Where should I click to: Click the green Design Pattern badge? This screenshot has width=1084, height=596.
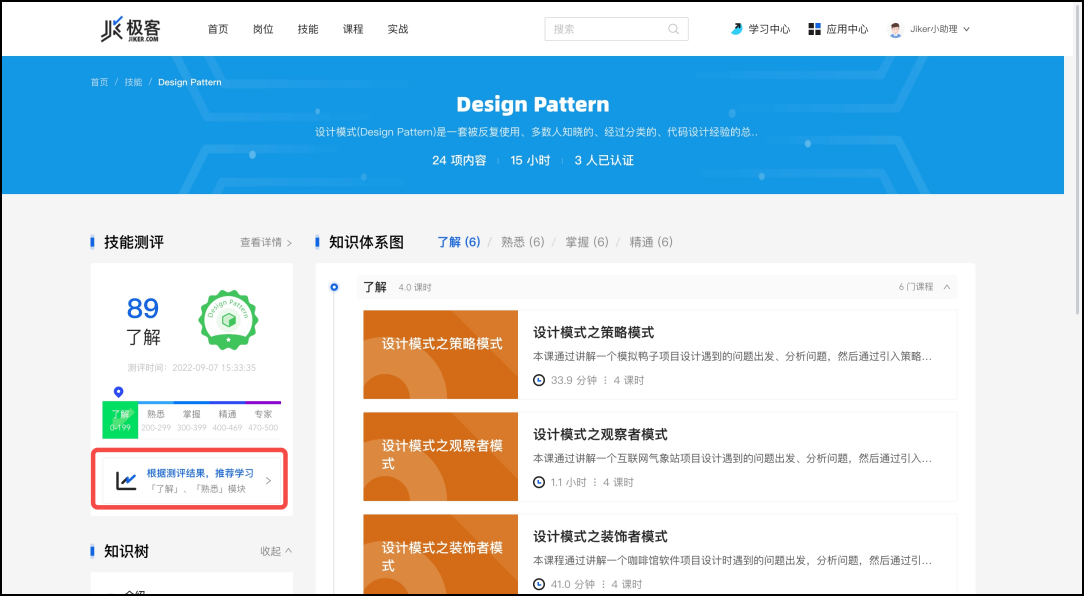click(228, 320)
